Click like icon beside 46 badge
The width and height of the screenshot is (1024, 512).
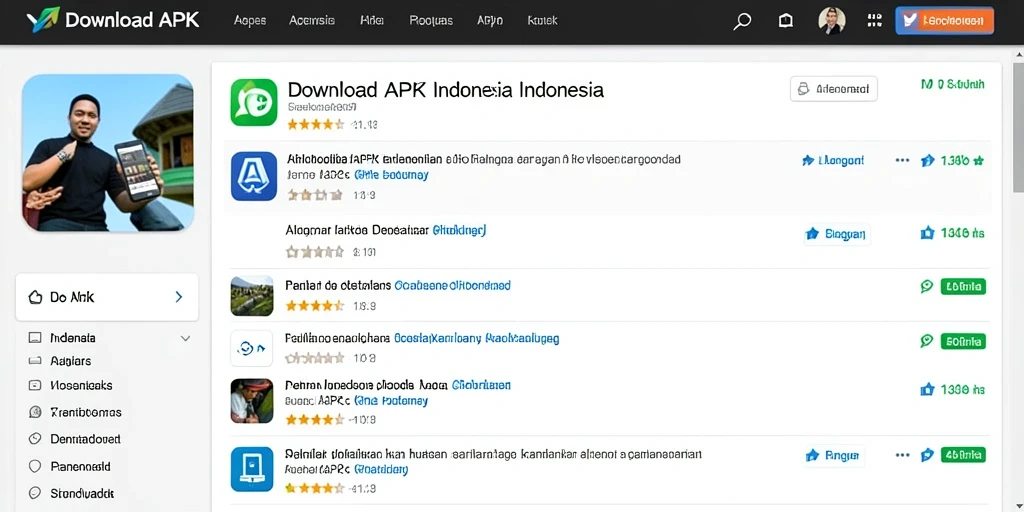pos(927,455)
